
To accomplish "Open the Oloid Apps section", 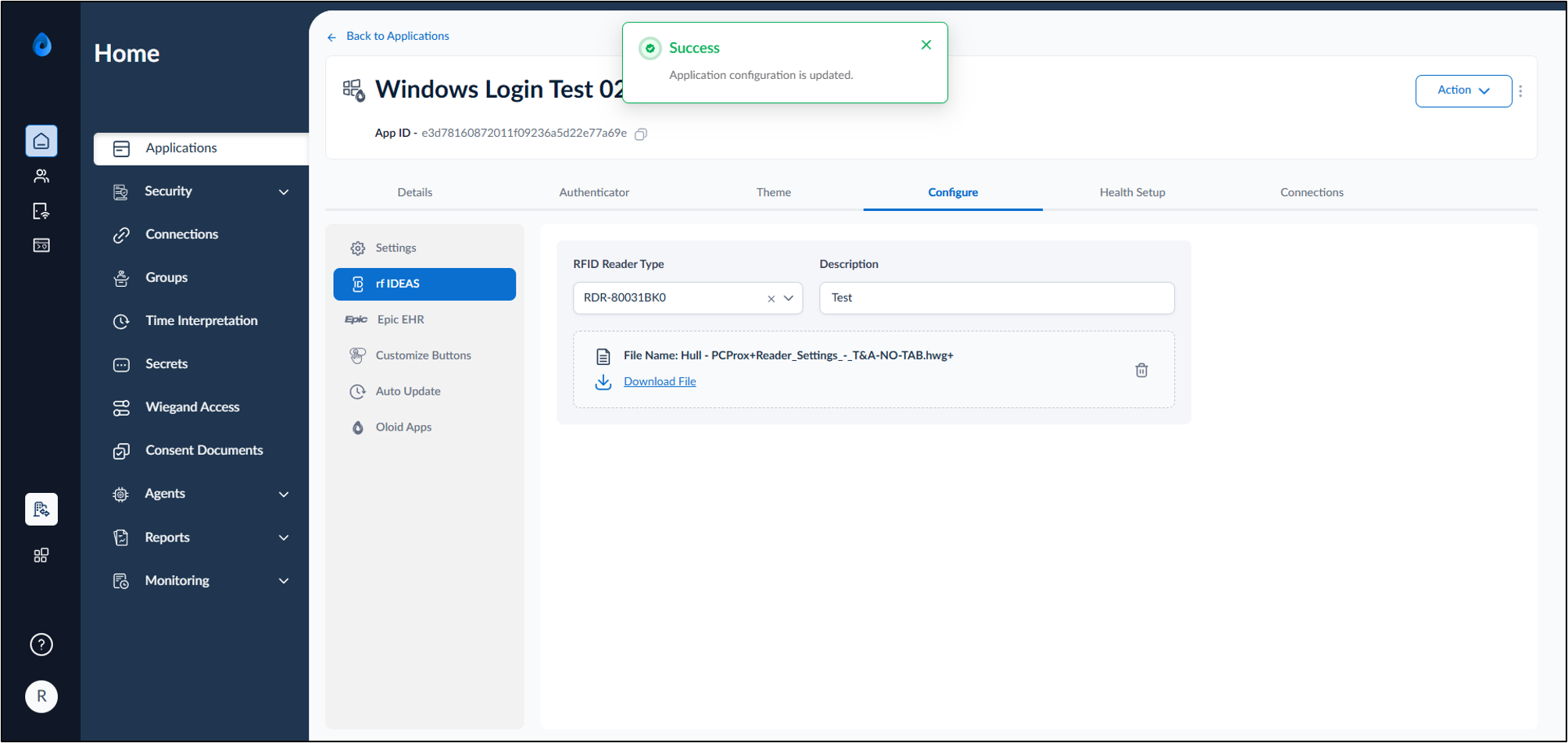I will click(424, 427).
